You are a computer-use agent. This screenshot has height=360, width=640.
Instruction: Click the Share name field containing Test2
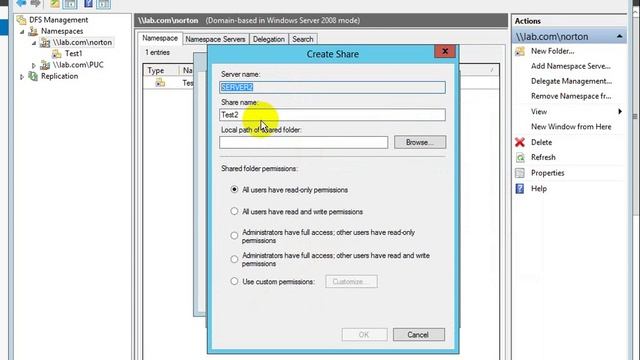332,115
